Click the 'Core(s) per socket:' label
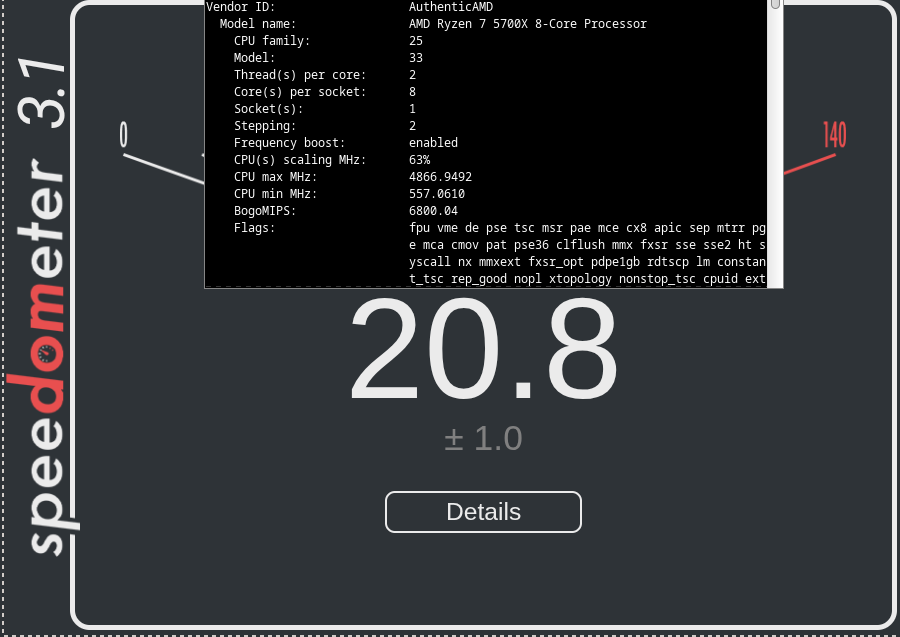 pos(300,92)
